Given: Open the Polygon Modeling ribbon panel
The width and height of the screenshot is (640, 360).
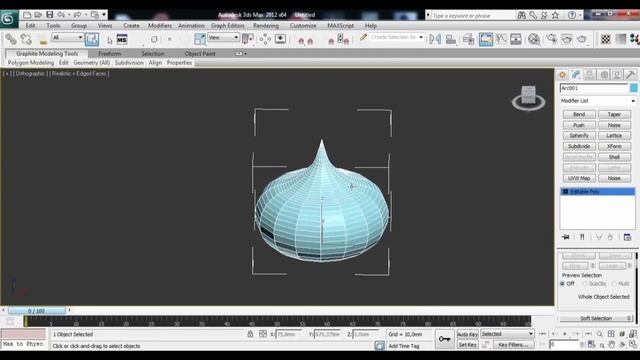Looking at the screenshot, I should click(x=31, y=63).
